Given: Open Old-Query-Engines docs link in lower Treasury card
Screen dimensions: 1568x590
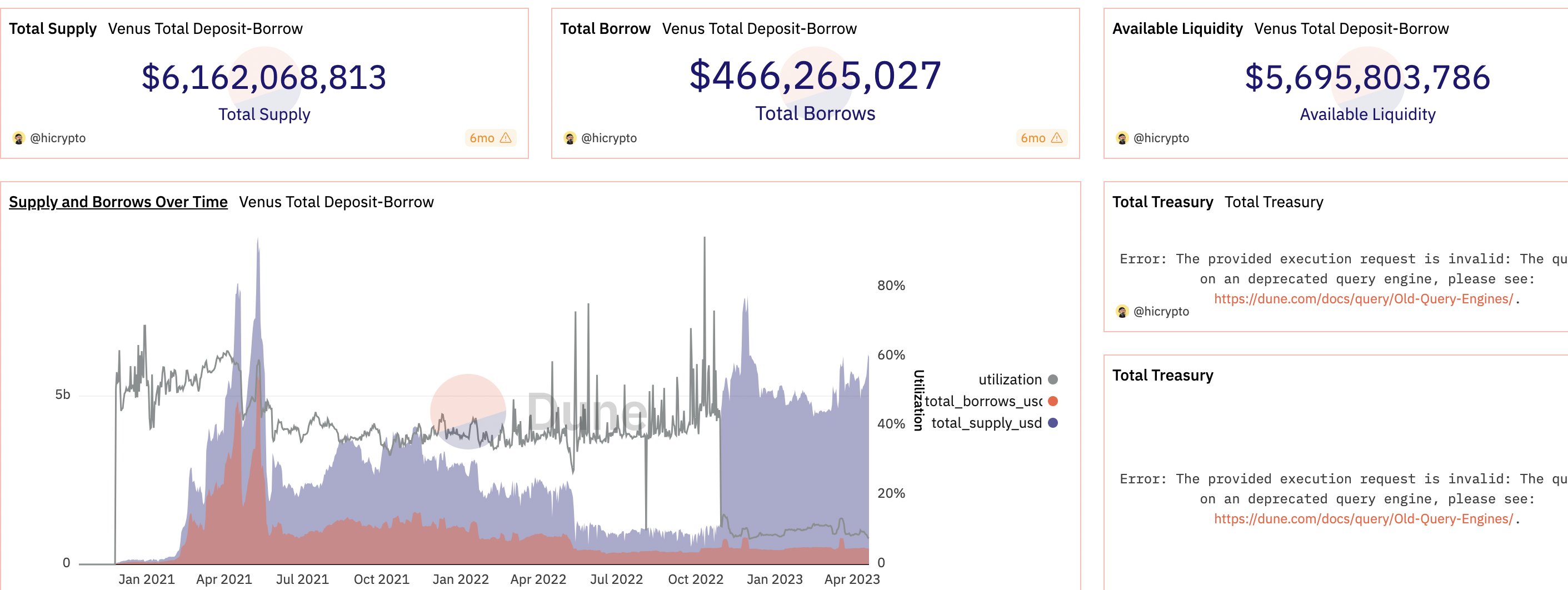Looking at the screenshot, I should (x=1364, y=519).
